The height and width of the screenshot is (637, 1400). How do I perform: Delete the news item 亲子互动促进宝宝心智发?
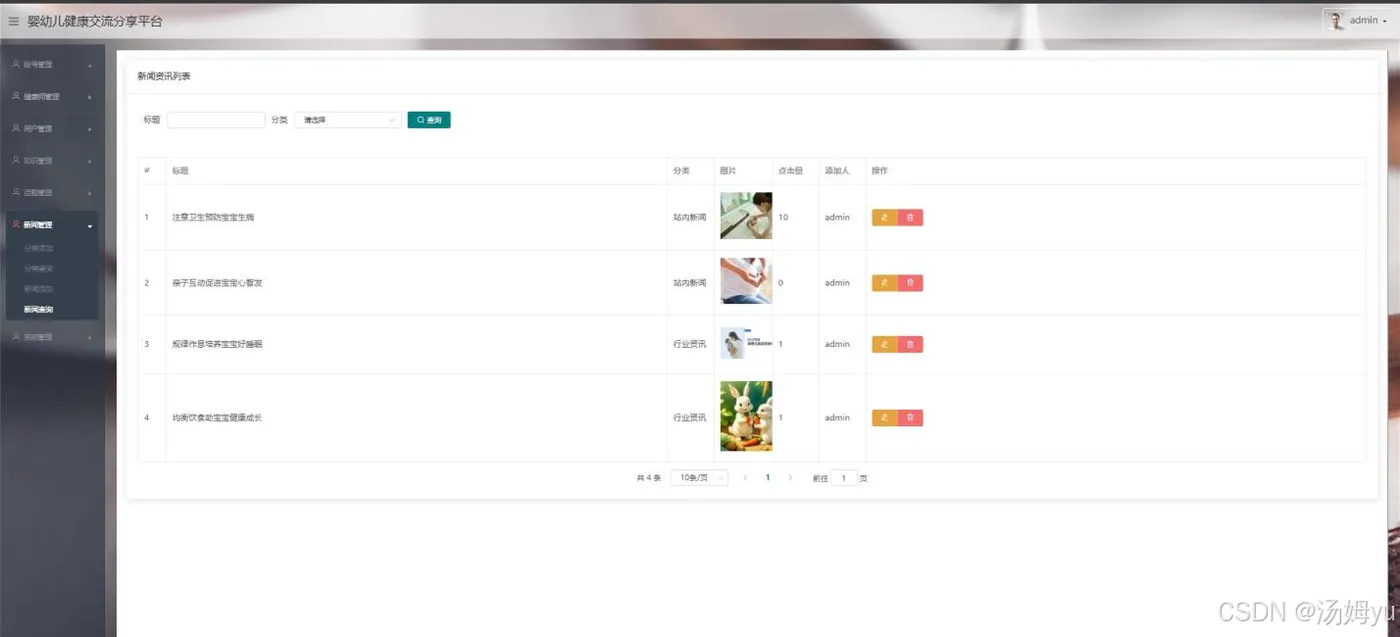click(910, 283)
